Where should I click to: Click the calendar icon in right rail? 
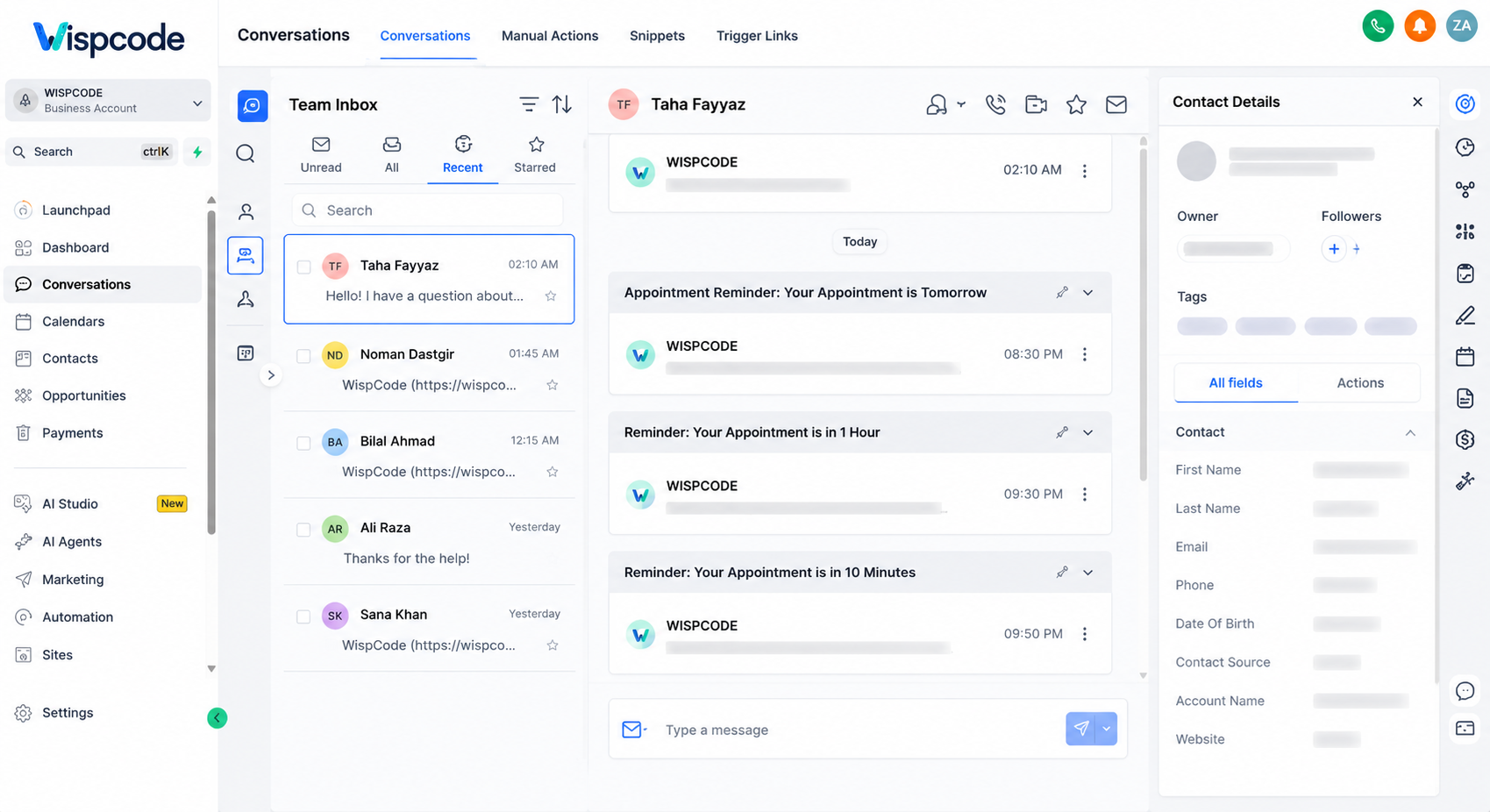tap(1465, 356)
